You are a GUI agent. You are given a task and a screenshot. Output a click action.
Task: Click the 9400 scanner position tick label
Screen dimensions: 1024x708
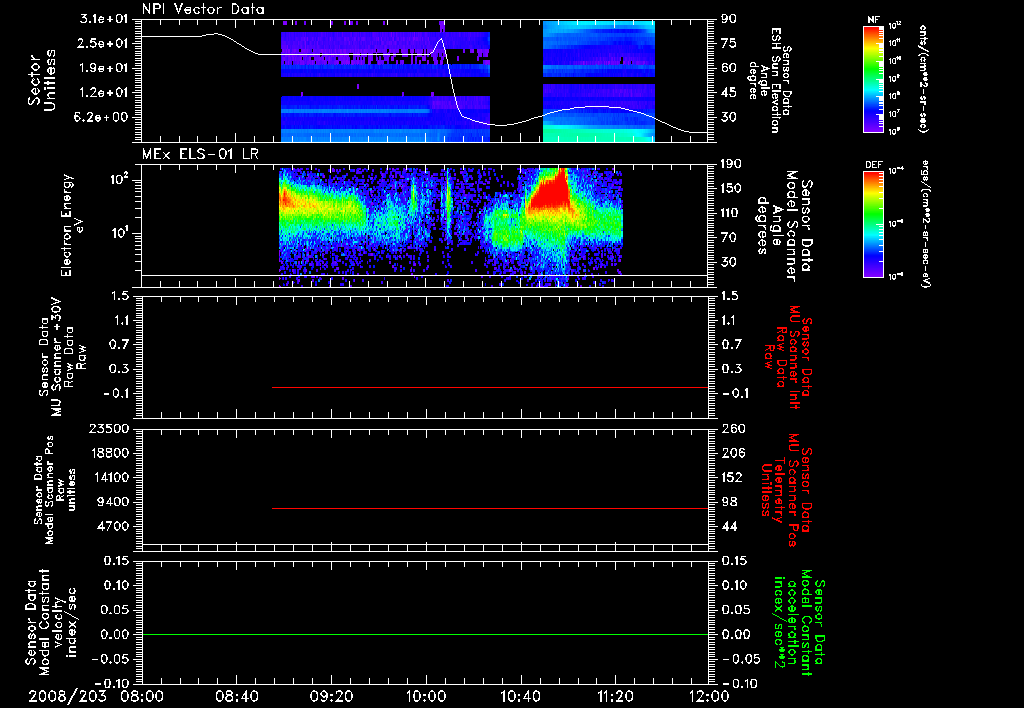(112, 502)
